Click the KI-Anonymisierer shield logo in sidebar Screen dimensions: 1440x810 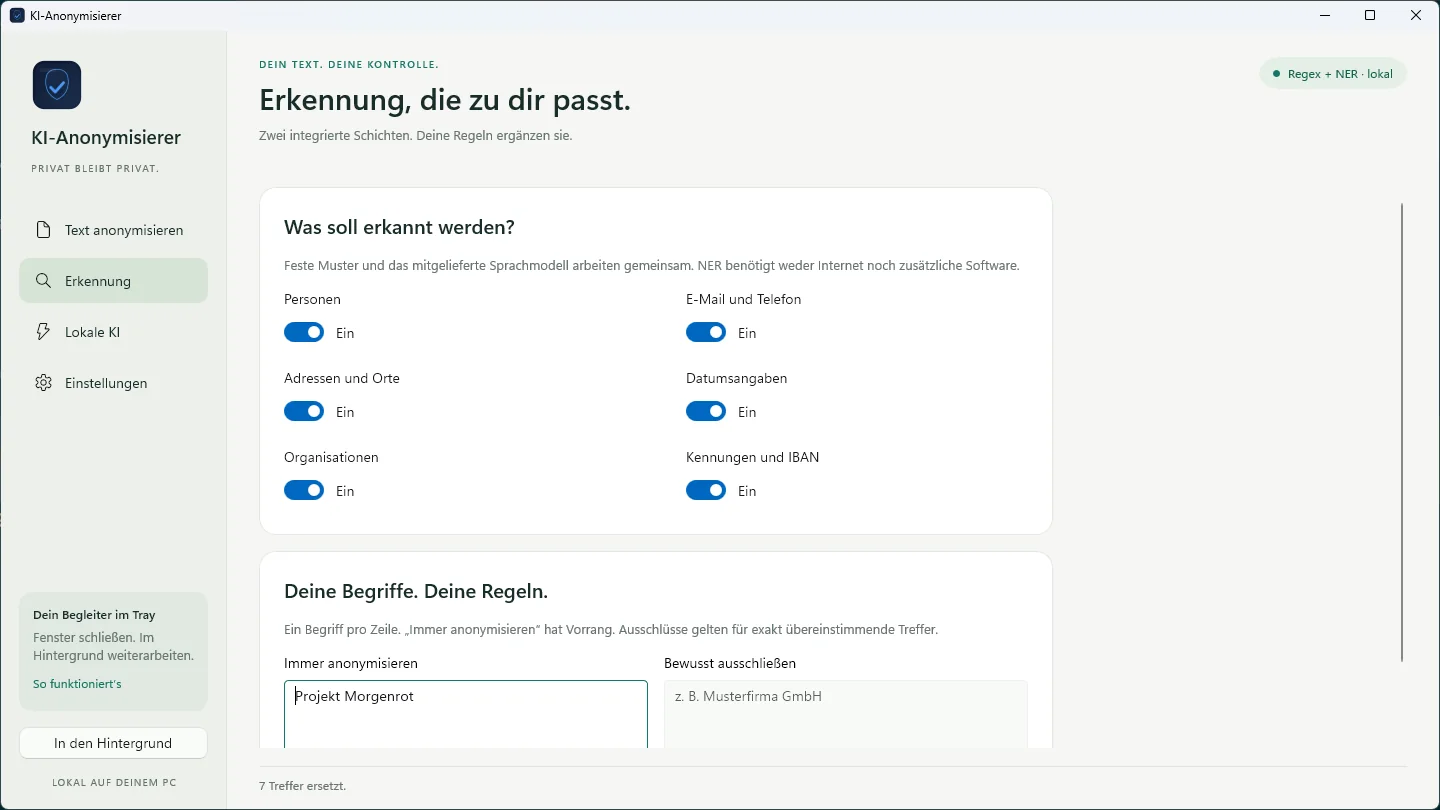57,85
